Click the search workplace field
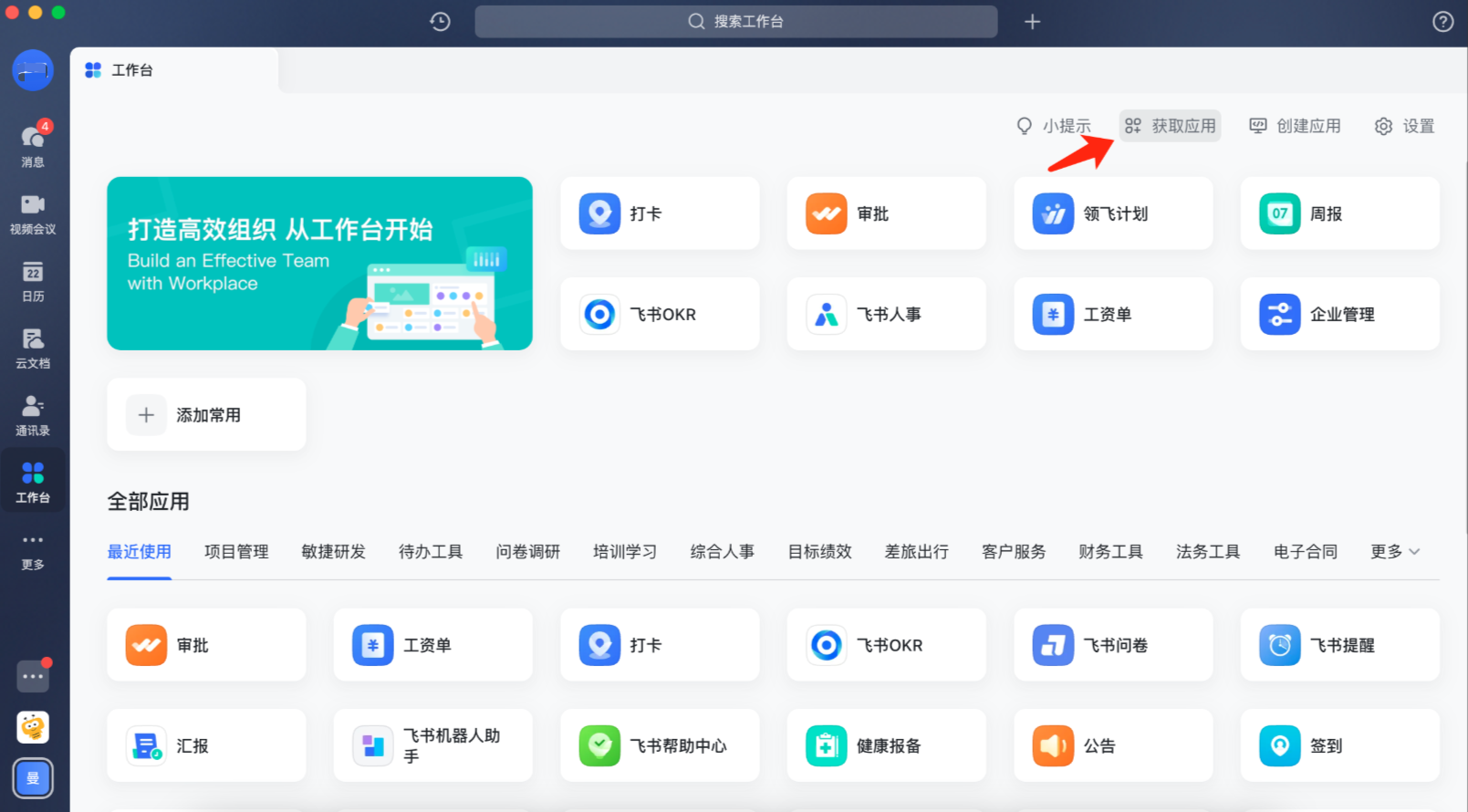The width and height of the screenshot is (1468, 812). pos(735,21)
